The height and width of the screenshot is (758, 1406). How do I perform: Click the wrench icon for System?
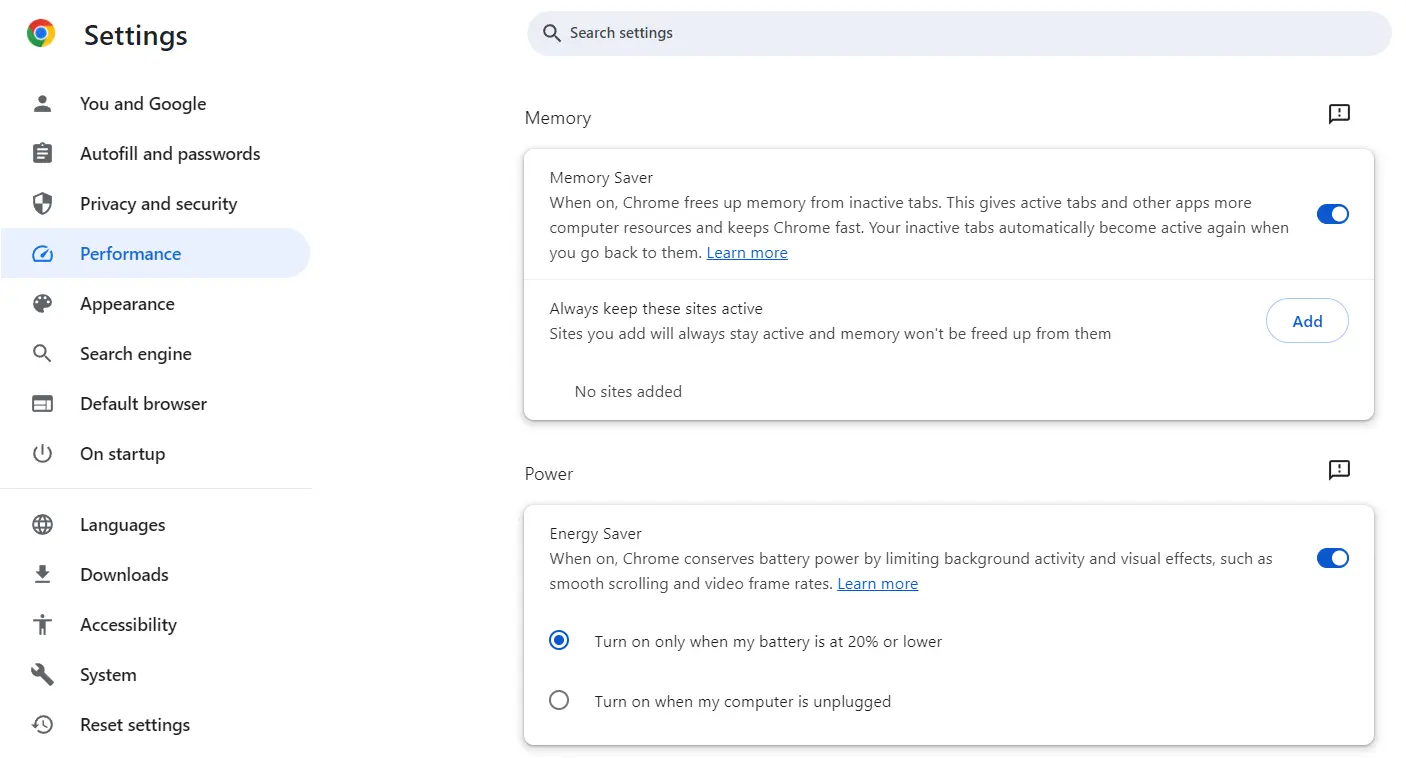42,675
